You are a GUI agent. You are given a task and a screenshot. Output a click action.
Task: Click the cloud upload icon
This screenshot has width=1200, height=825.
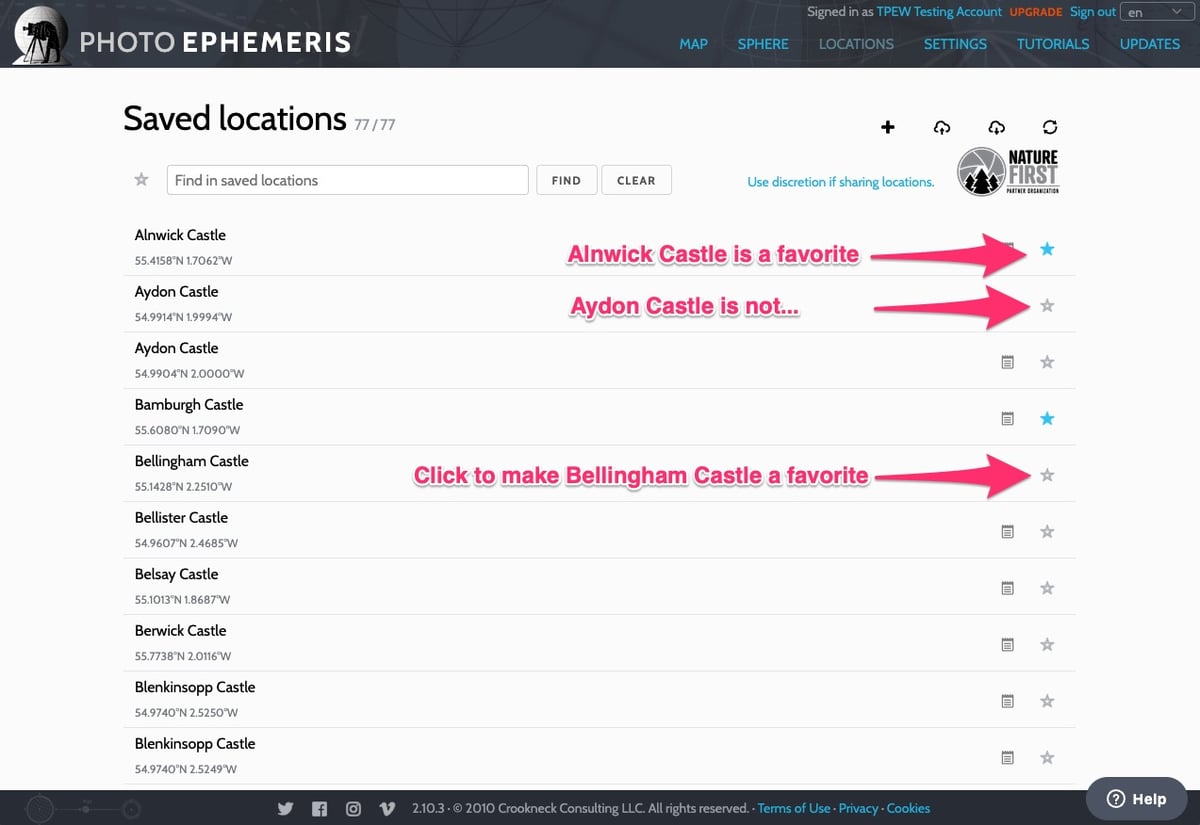(x=941, y=127)
